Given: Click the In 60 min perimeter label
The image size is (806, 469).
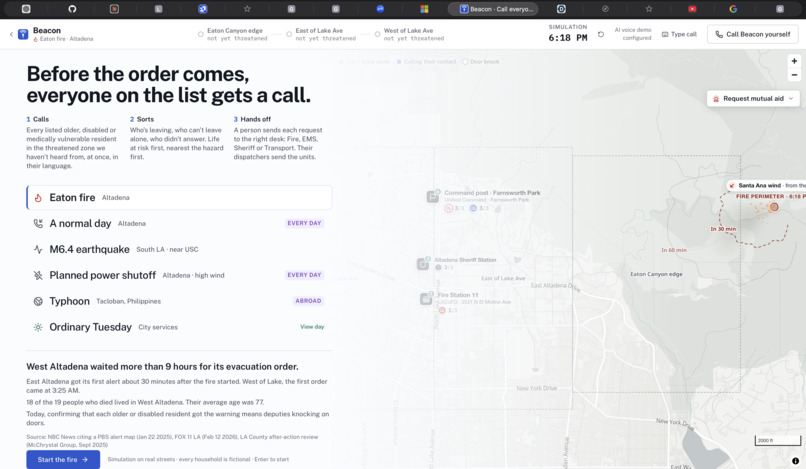Looking at the screenshot, I should click(674, 250).
